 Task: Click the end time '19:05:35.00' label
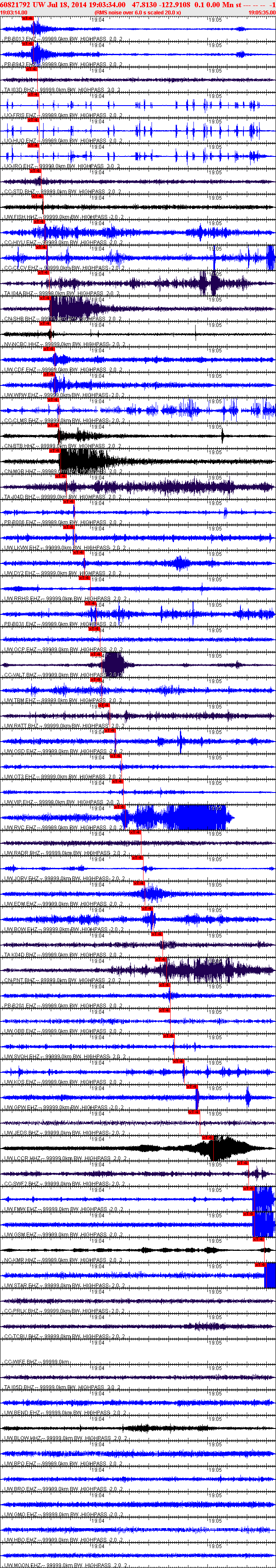(x=262, y=12)
